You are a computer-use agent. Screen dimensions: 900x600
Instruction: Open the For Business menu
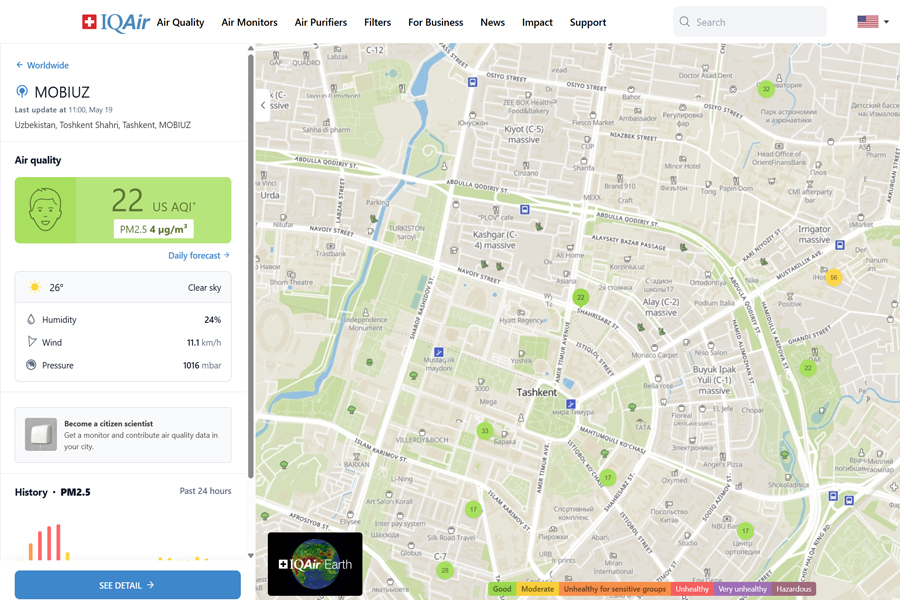point(435,22)
